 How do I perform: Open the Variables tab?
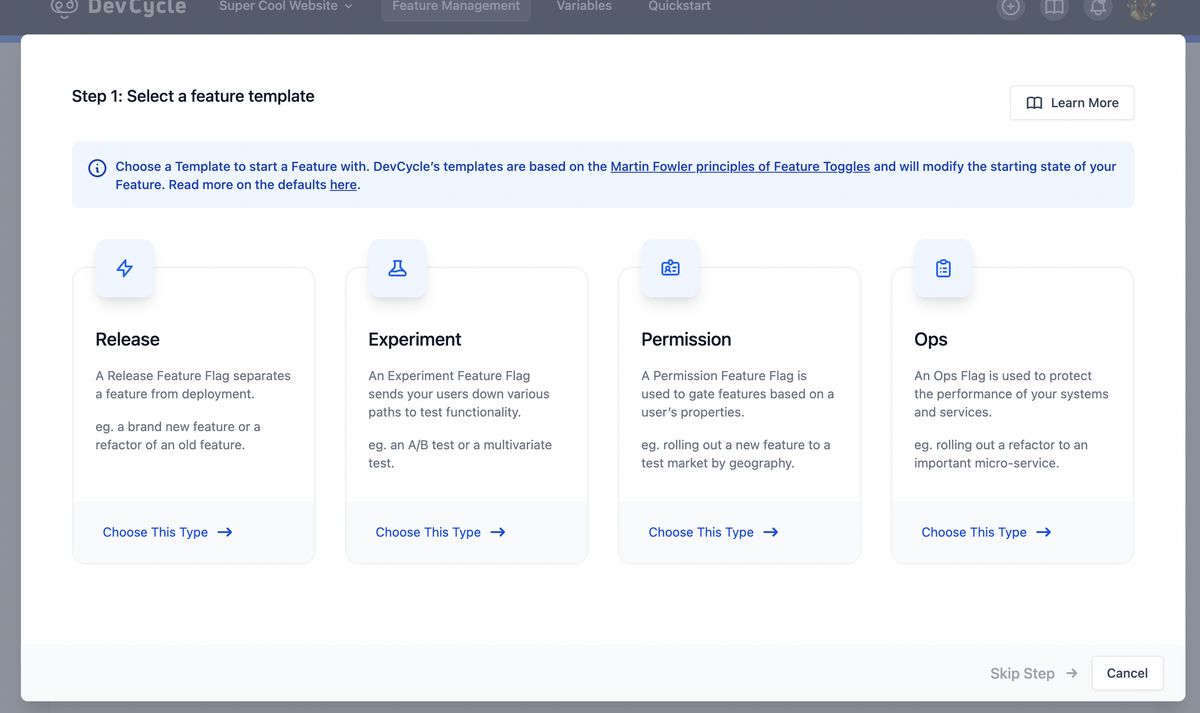pos(583,6)
